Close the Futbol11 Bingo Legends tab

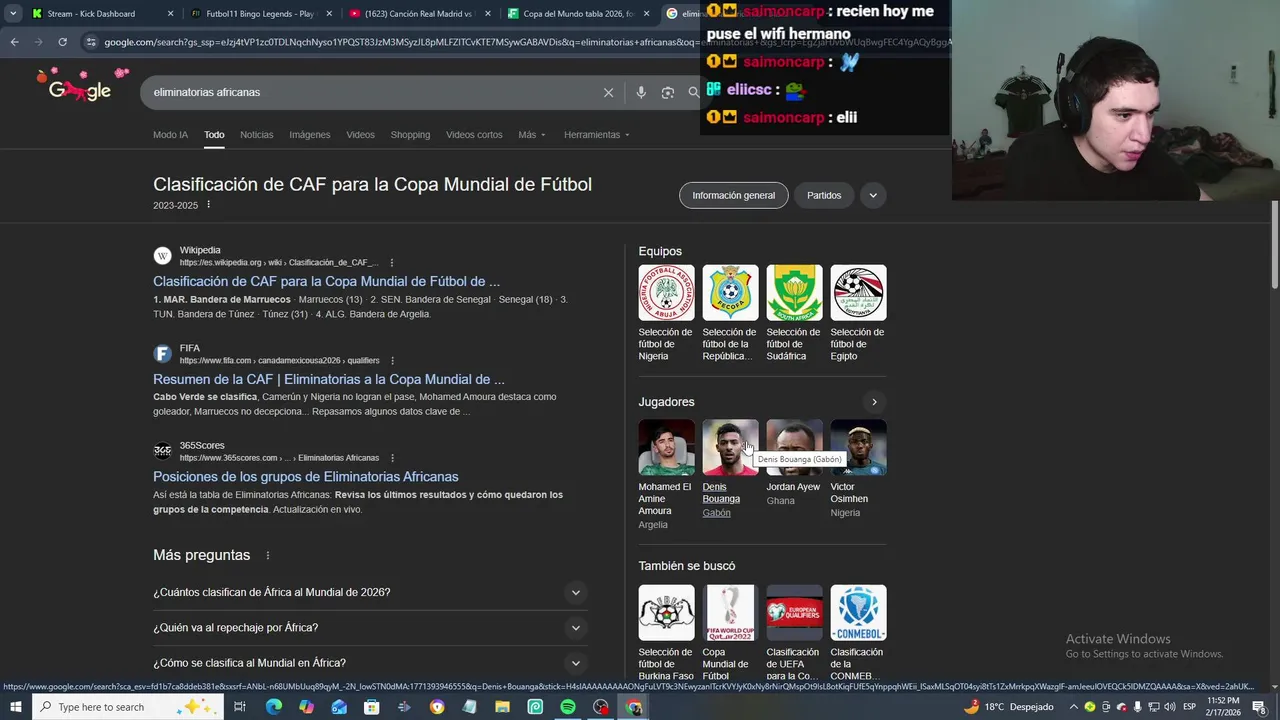tap(329, 14)
